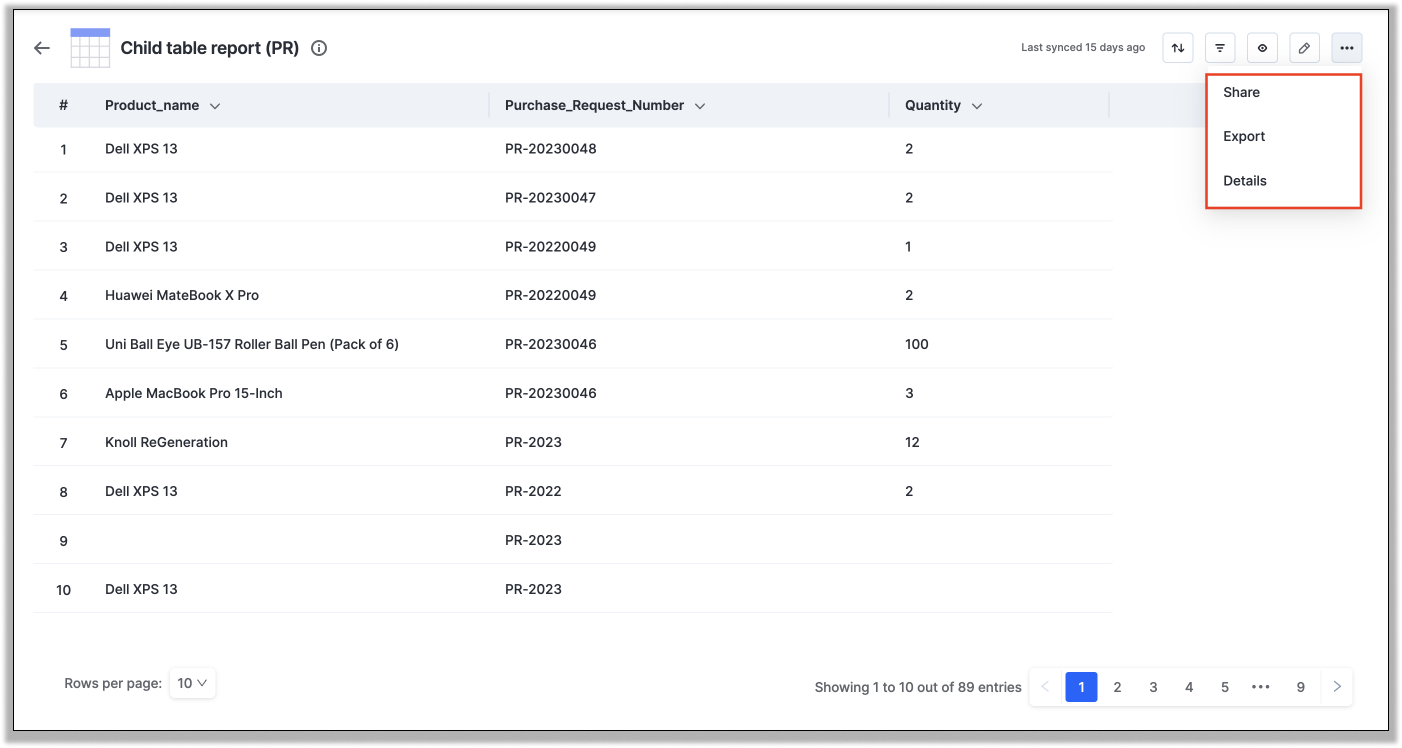Click the Product_name column header

point(152,106)
